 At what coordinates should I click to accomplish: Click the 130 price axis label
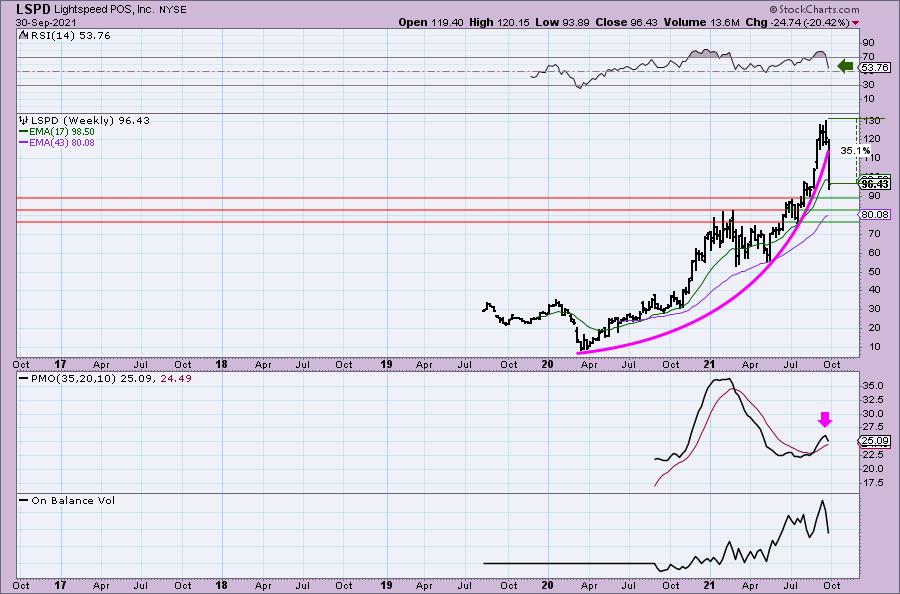[871, 121]
